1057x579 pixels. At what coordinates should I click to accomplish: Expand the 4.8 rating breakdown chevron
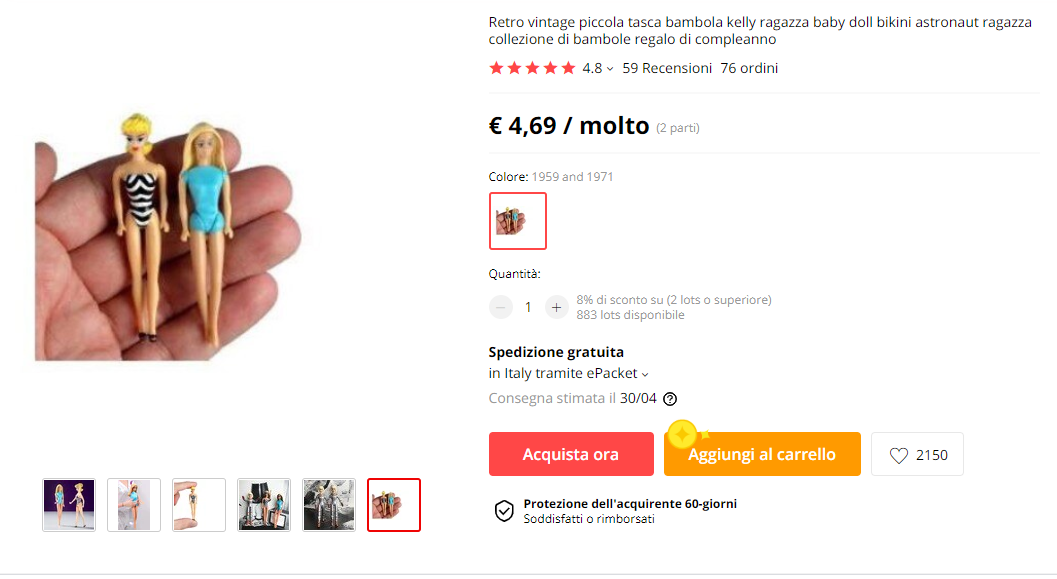[x=610, y=69]
